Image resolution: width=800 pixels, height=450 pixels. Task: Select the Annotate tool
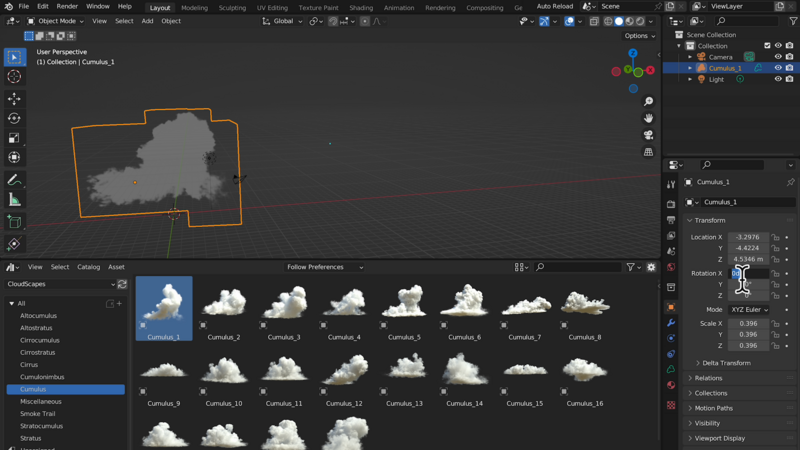[x=14, y=180]
